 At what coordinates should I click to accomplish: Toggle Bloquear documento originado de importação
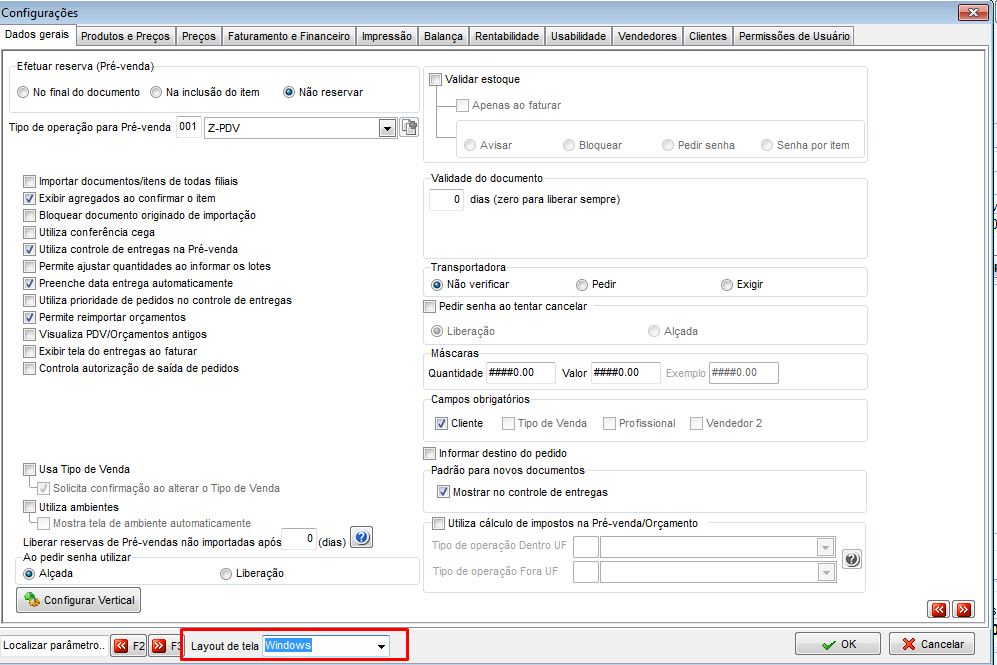(x=29, y=216)
